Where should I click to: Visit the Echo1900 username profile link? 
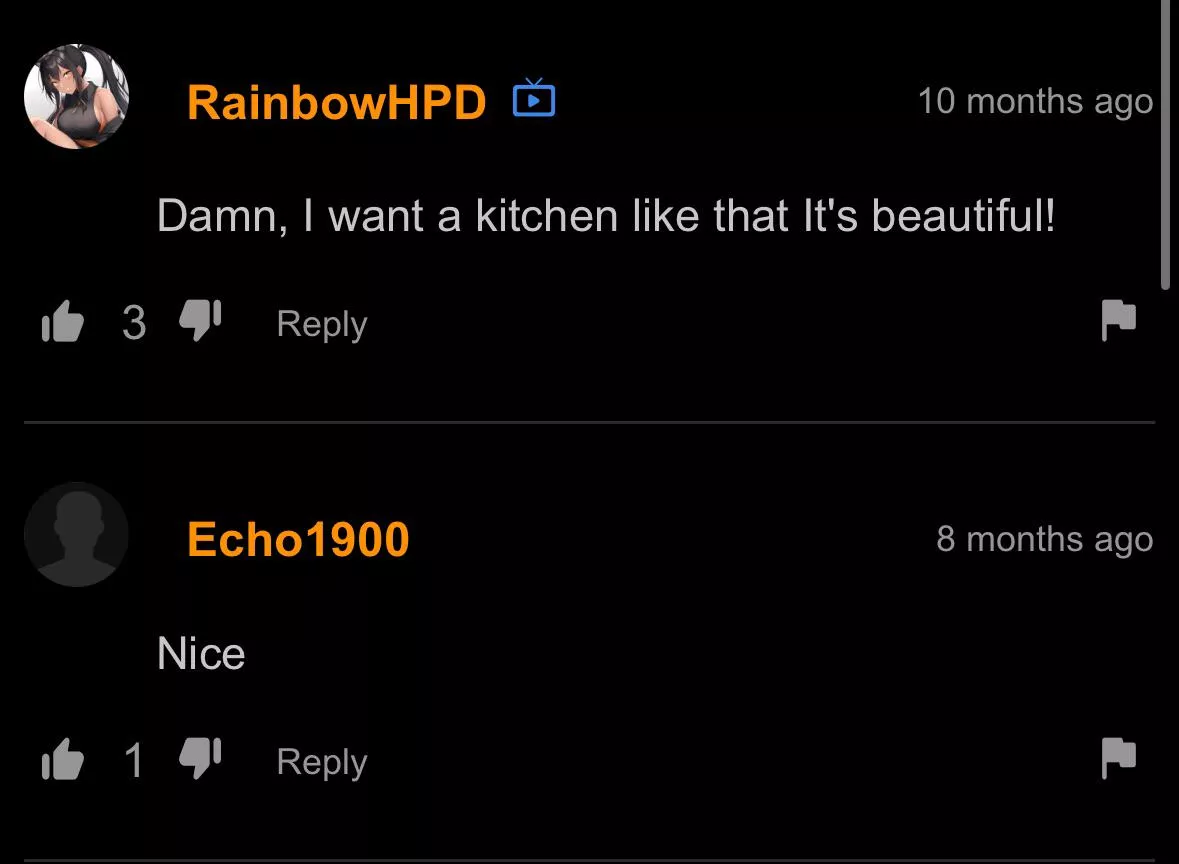click(x=298, y=539)
